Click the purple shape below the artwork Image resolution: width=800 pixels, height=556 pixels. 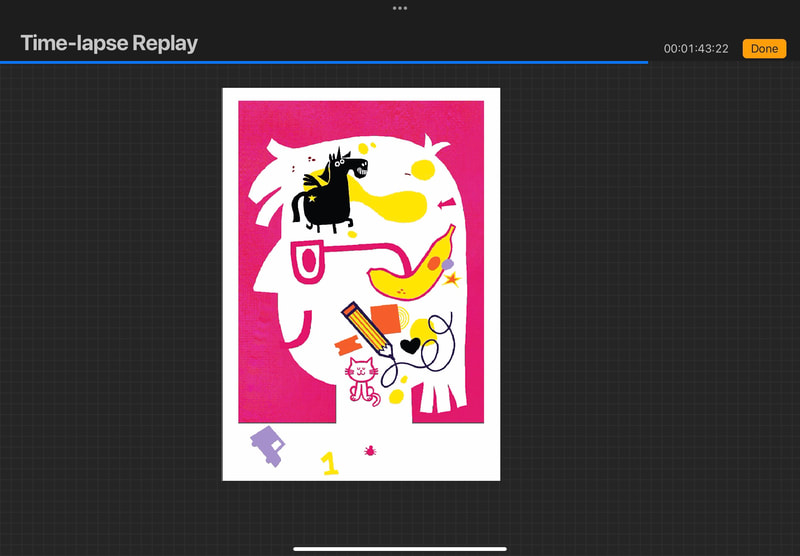click(x=268, y=445)
